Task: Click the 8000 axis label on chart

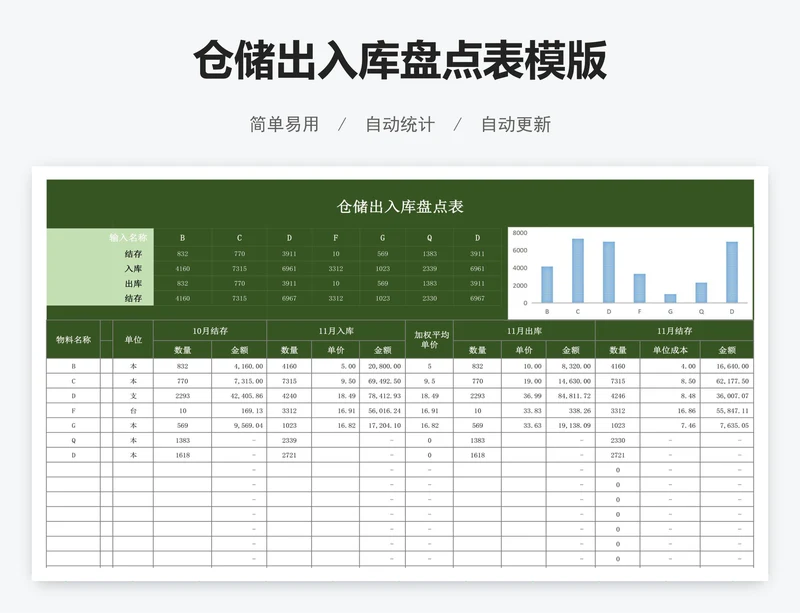Action: 520,233
